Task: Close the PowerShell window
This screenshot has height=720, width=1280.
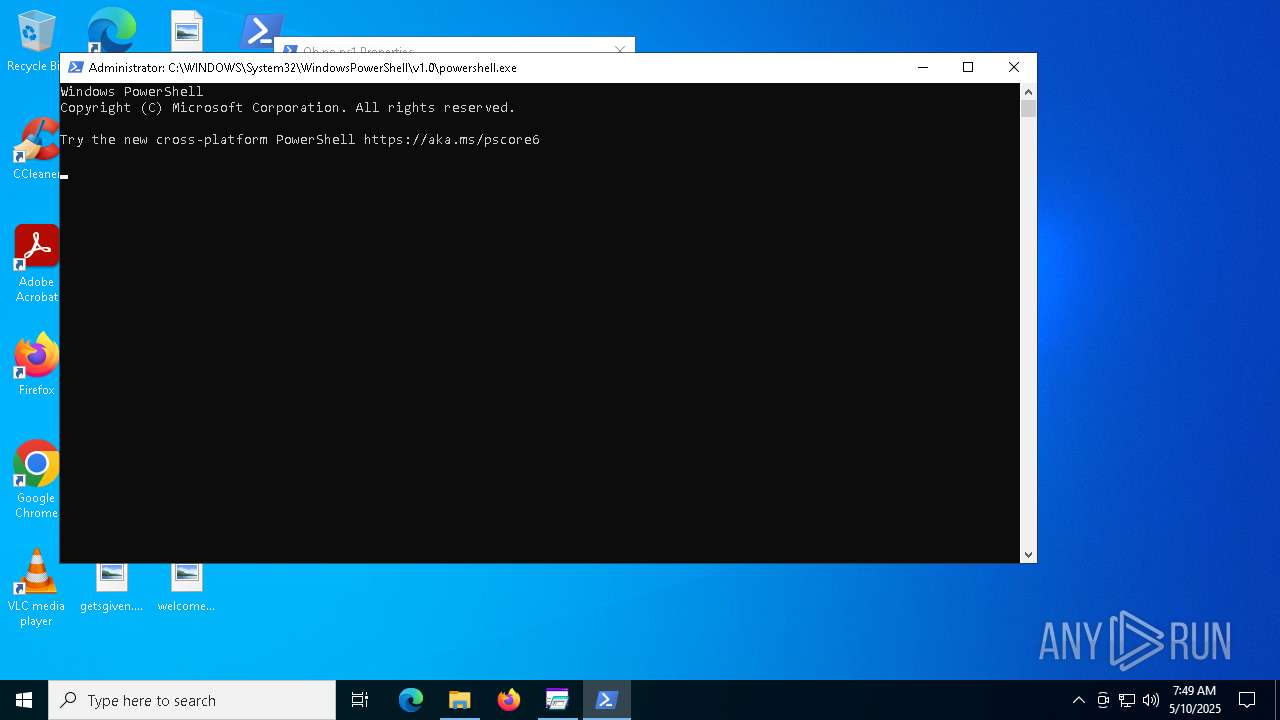Action: 1014,68
